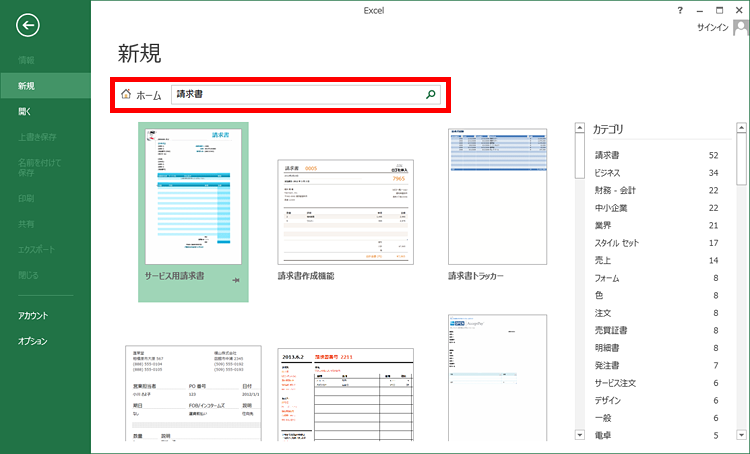Select the サービス用請求書 template thumbnail
Image resolution: width=750 pixels, height=454 pixels.
coord(193,196)
